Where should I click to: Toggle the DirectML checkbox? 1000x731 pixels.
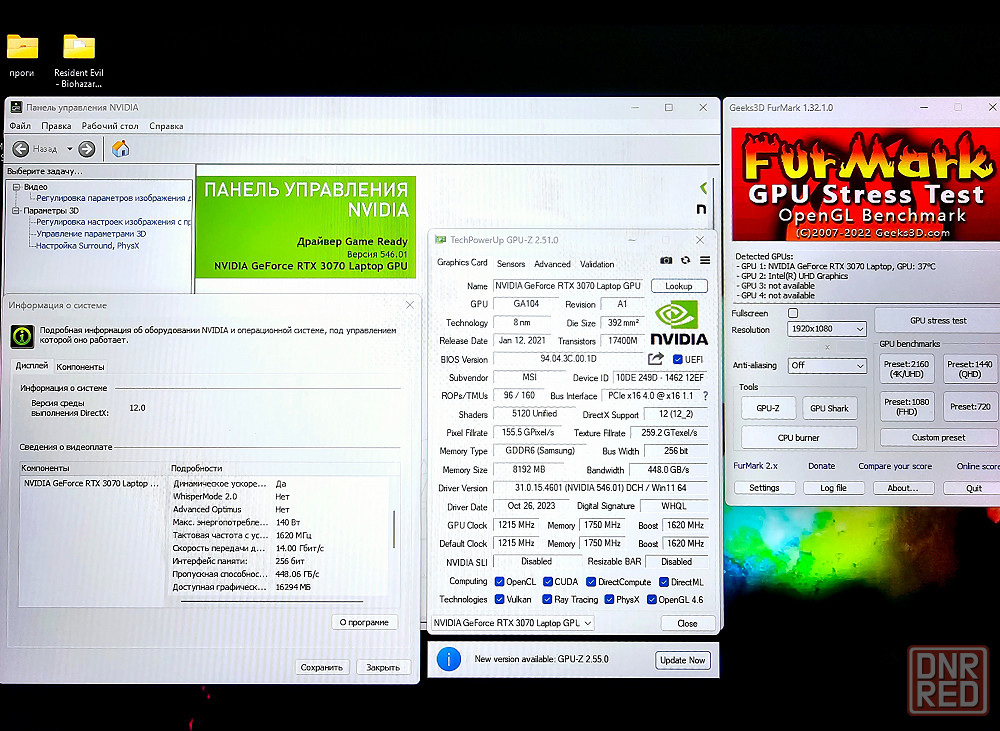664,582
